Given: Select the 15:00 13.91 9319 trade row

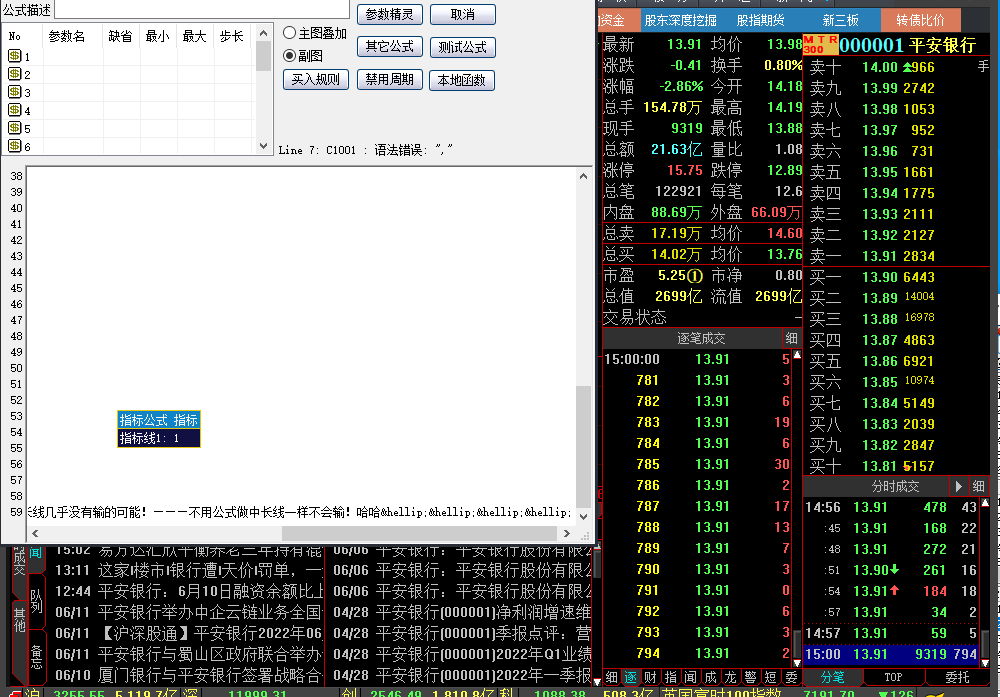Looking at the screenshot, I should click(x=891, y=654).
